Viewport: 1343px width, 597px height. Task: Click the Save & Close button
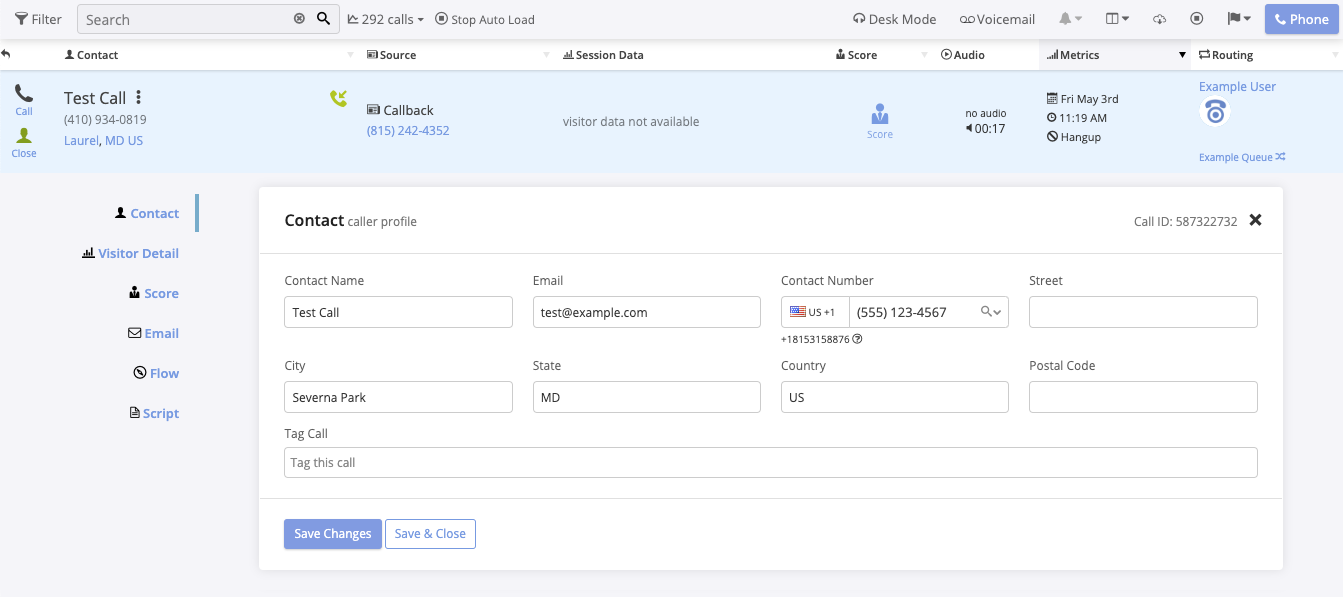(430, 534)
